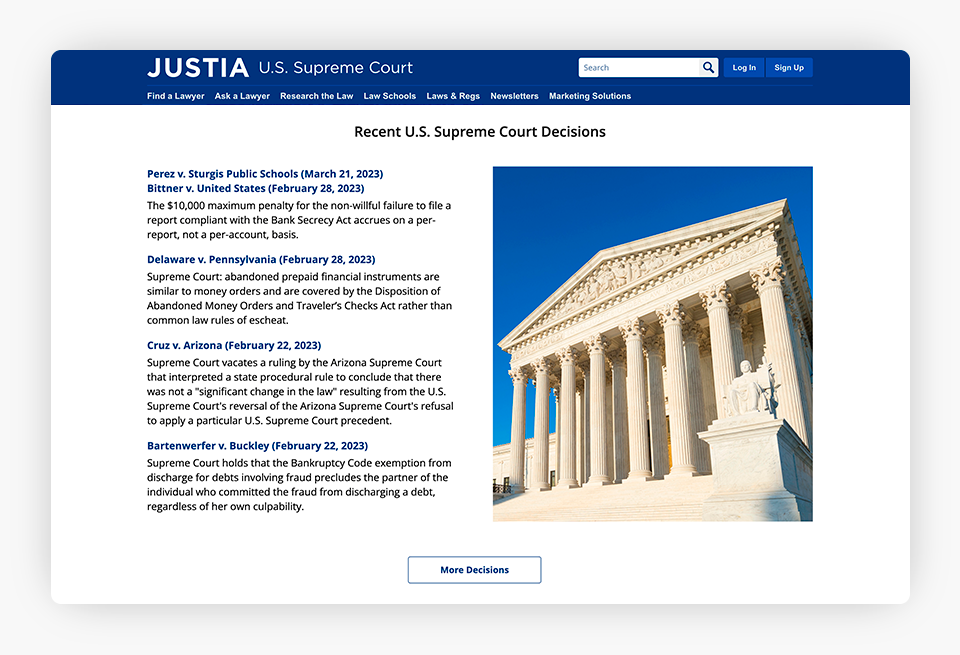Viewport: 960px width, 655px height.
Task: Open Laws & Regs navigation item
Action: 453,96
